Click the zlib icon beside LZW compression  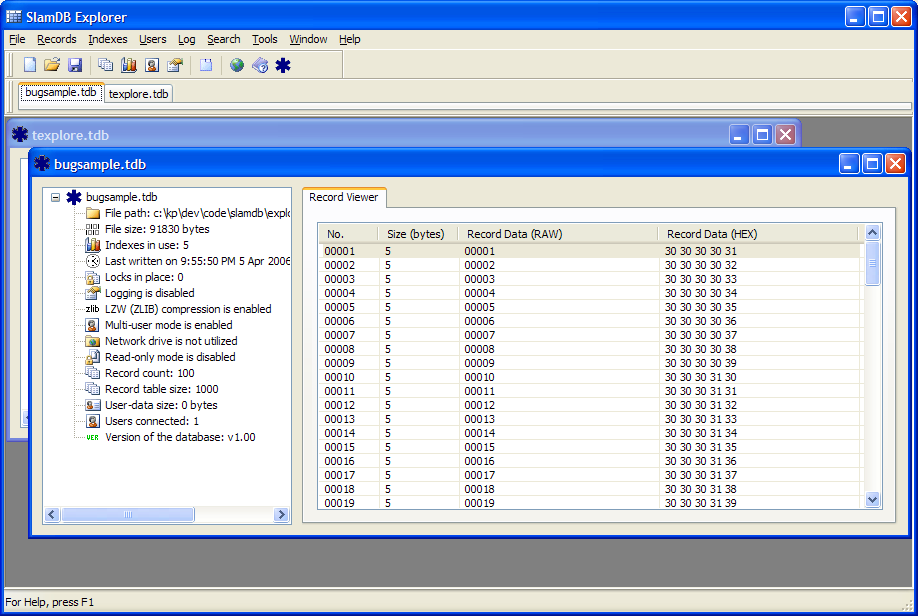(93, 309)
